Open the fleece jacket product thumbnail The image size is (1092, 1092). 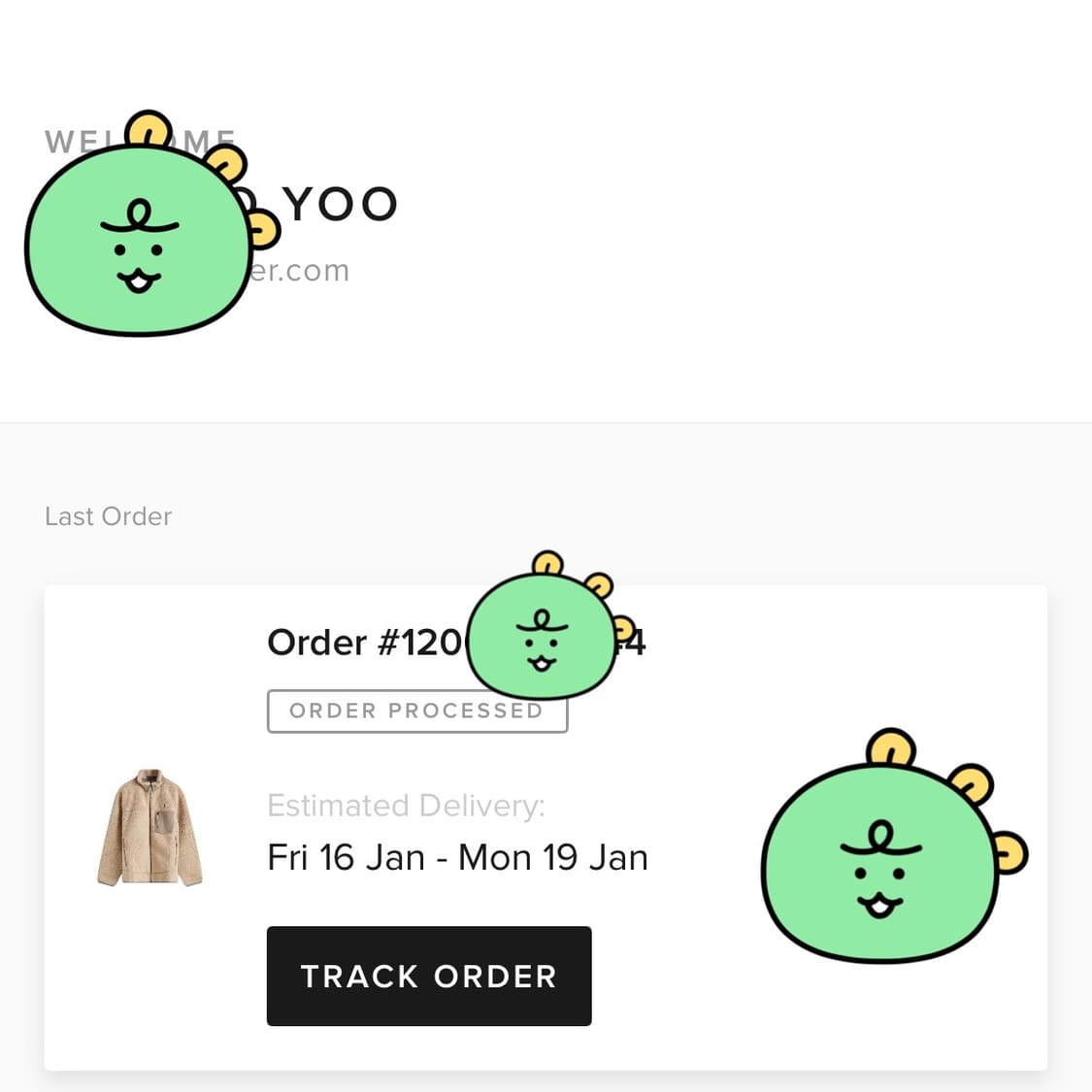149,827
